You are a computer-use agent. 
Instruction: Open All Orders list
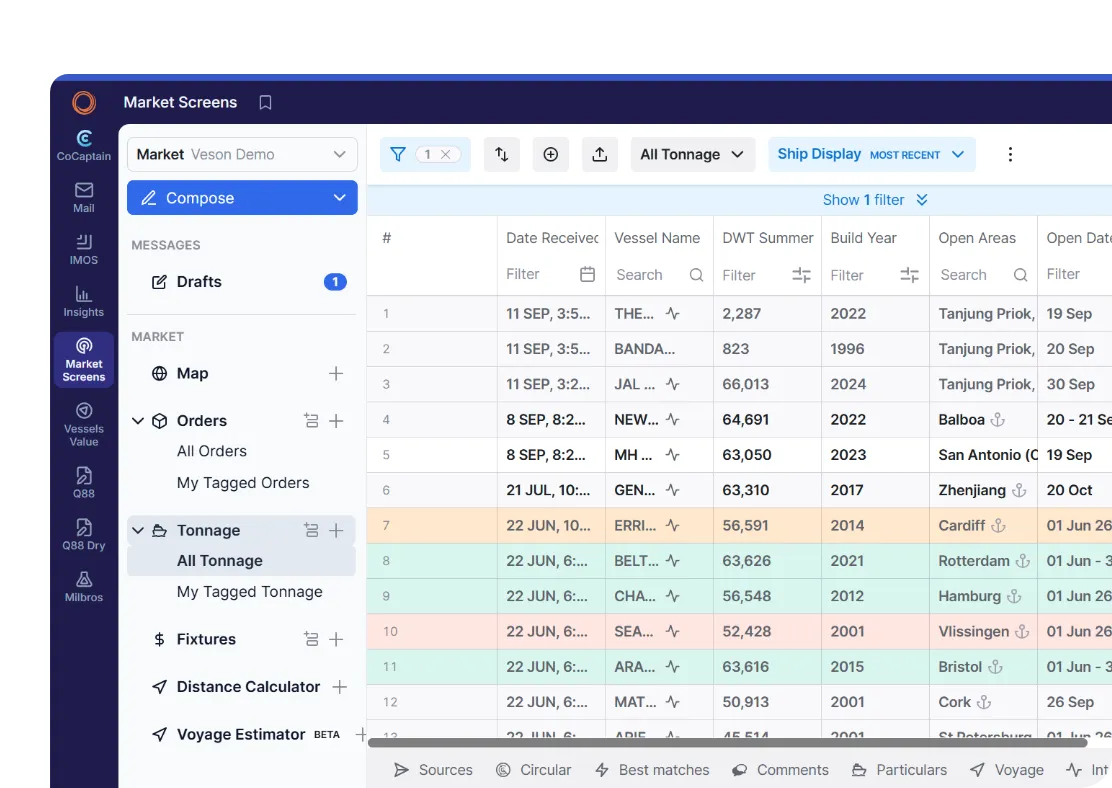tap(212, 451)
